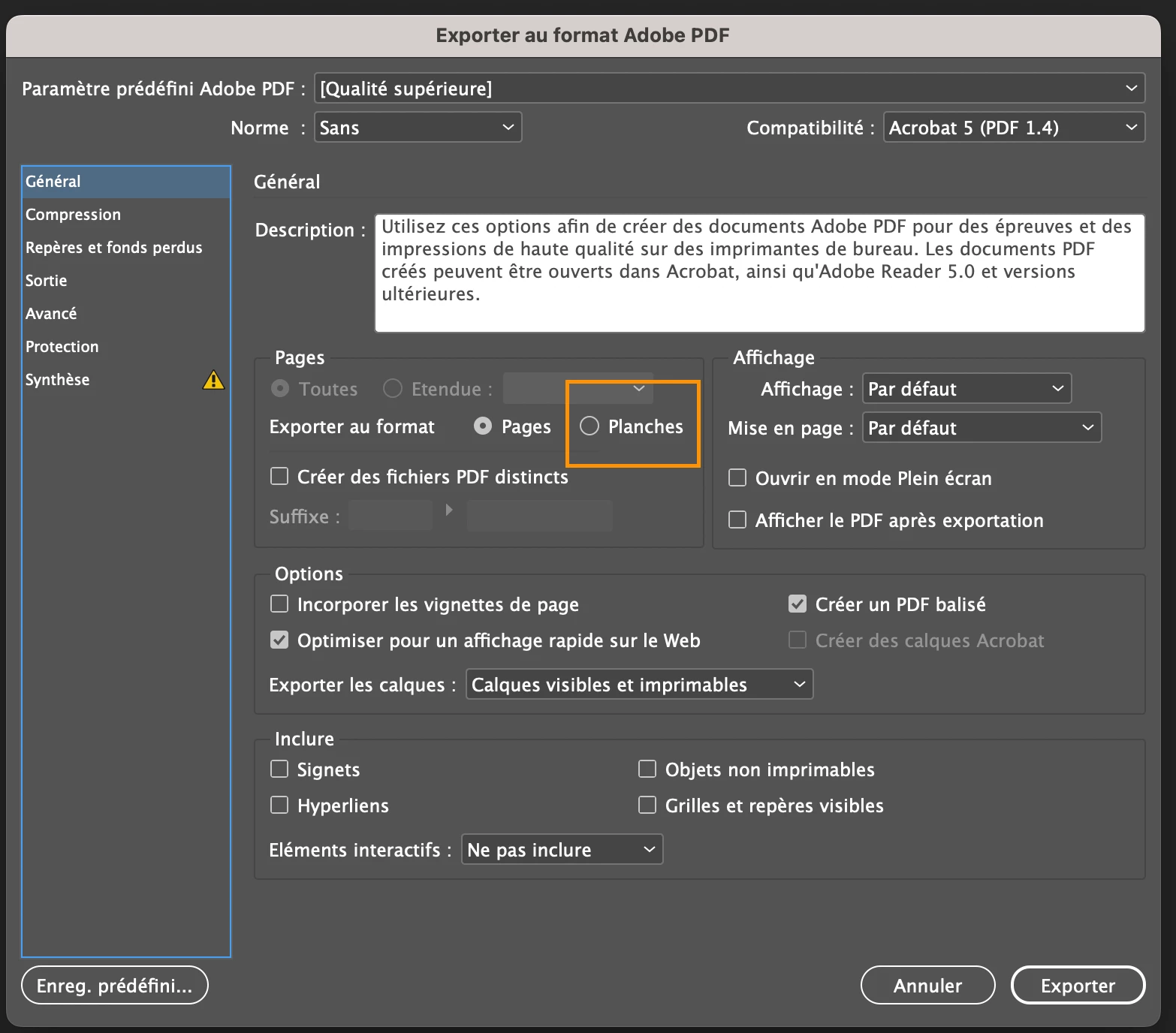This screenshot has width=1176, height=1033.
Task: Open the Mise en page dropdown
Action: (982, 428)
